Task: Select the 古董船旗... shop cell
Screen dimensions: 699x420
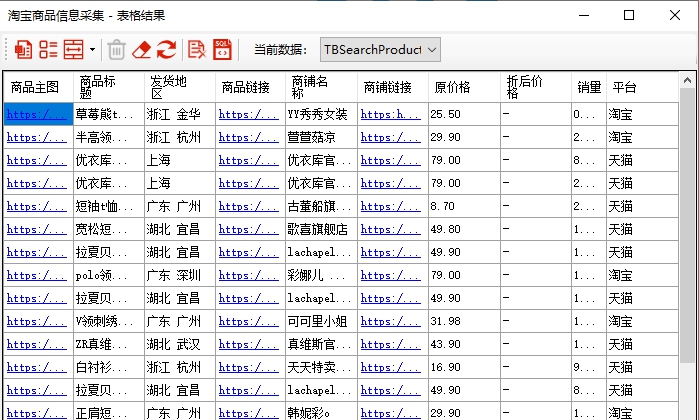Action: coord(321,206)
